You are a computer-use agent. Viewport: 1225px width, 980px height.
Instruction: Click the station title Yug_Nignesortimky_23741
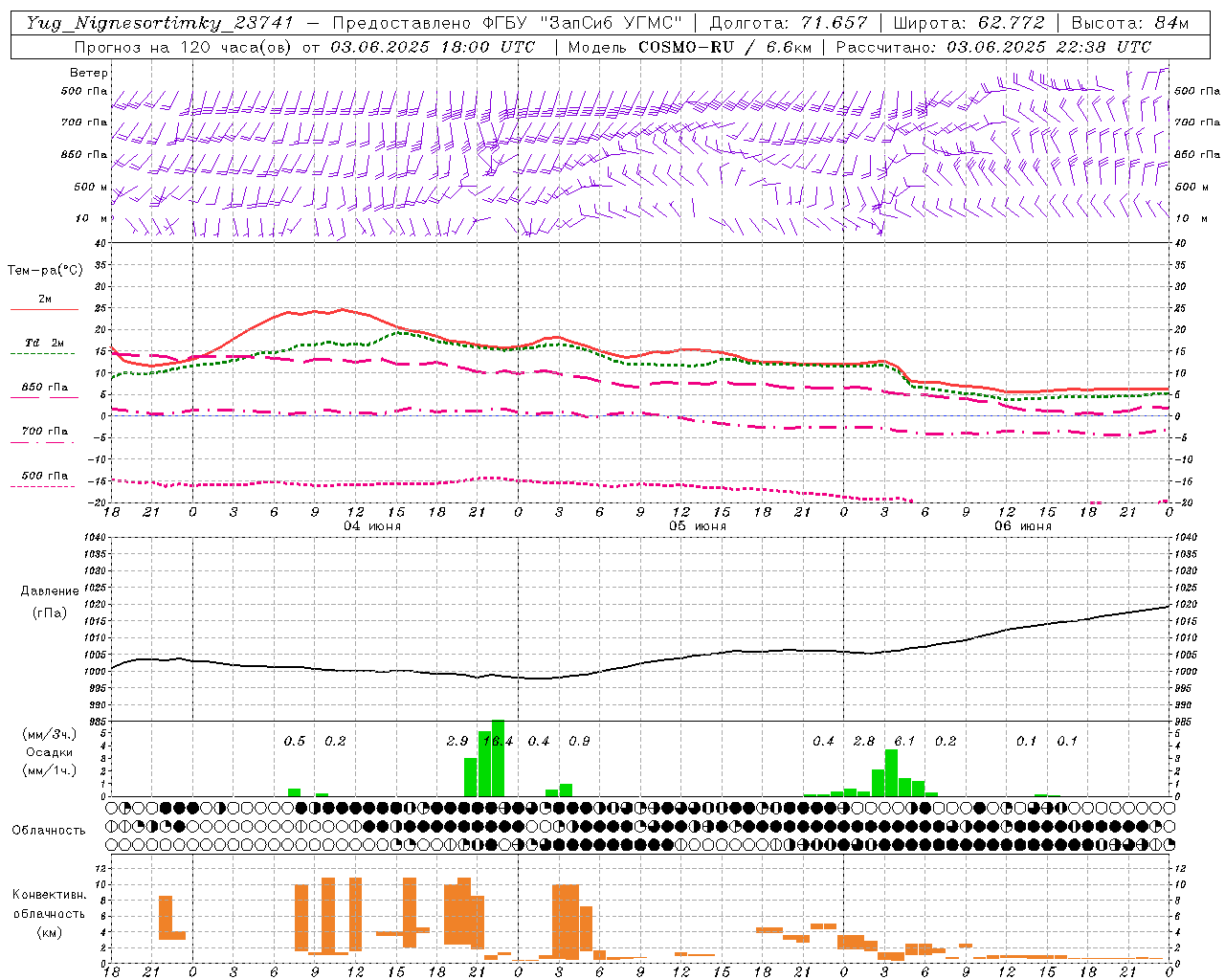click(161, 23)
